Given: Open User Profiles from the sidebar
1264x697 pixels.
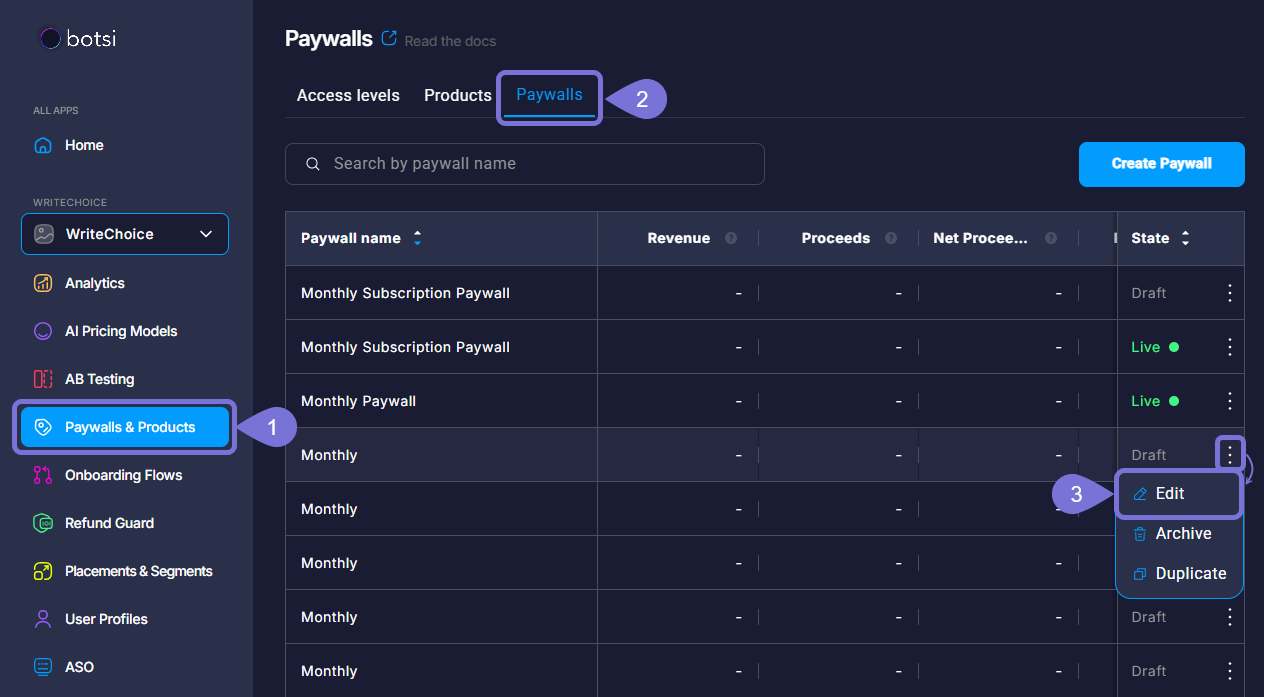Looking at the screenshot, I should (105, 619).
